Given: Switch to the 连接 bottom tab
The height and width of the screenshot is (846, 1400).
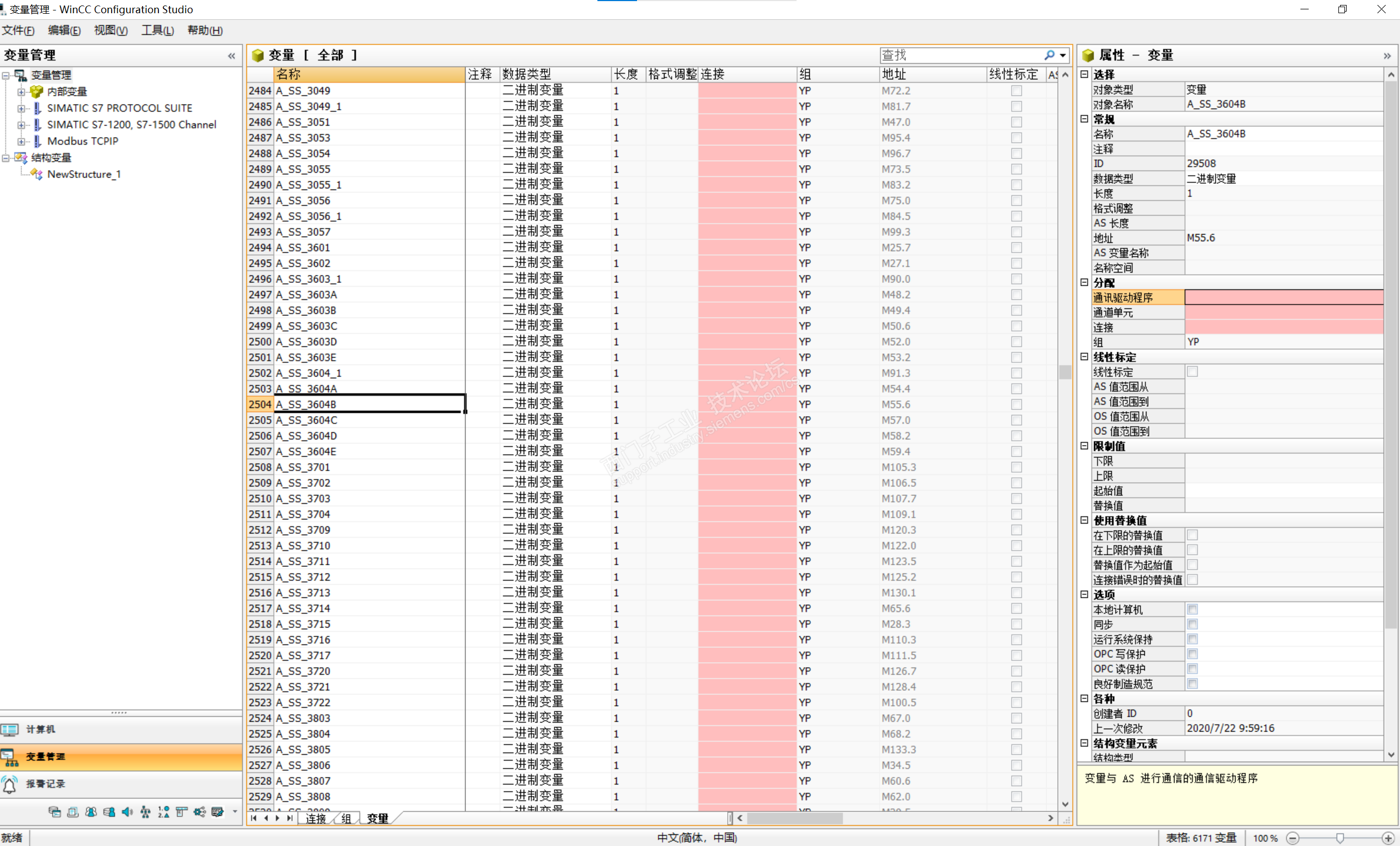Looking at the screenshot, I should point(316,818).
